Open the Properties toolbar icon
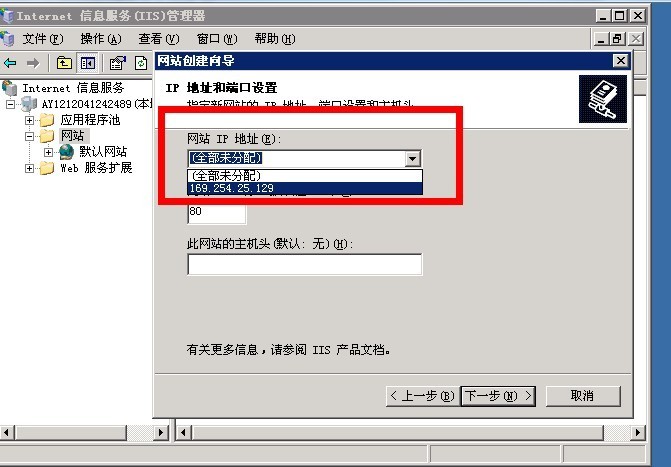671x467 pixels. [117, 63]
